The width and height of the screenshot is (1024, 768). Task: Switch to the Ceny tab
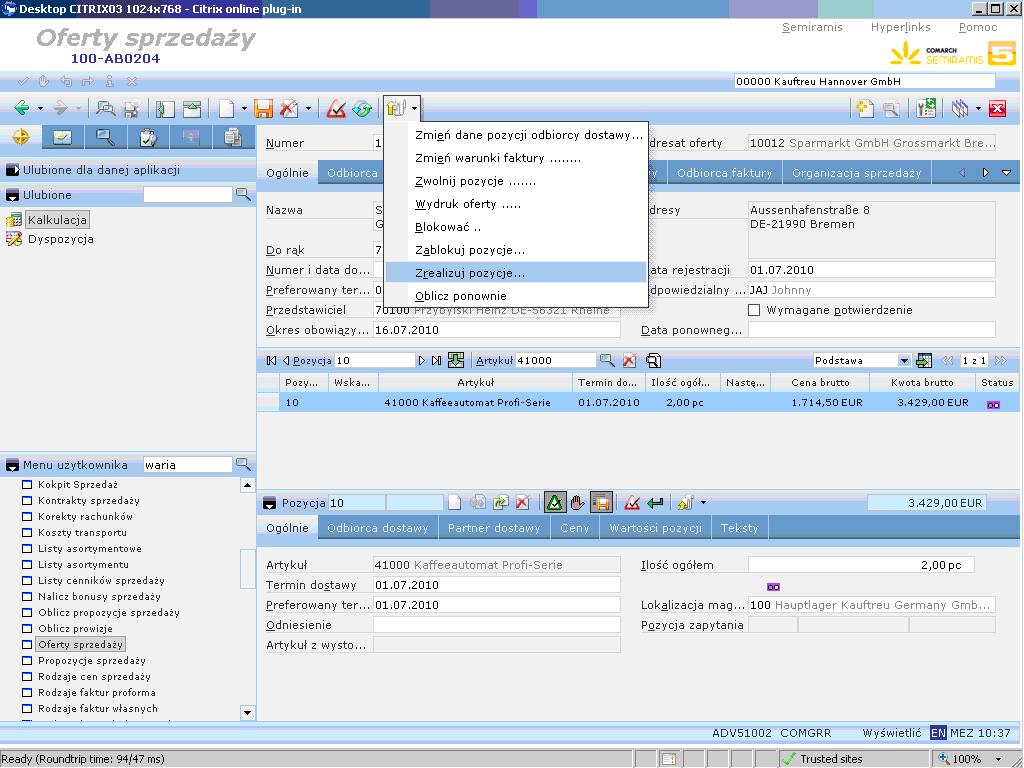(x=575, y=528)
